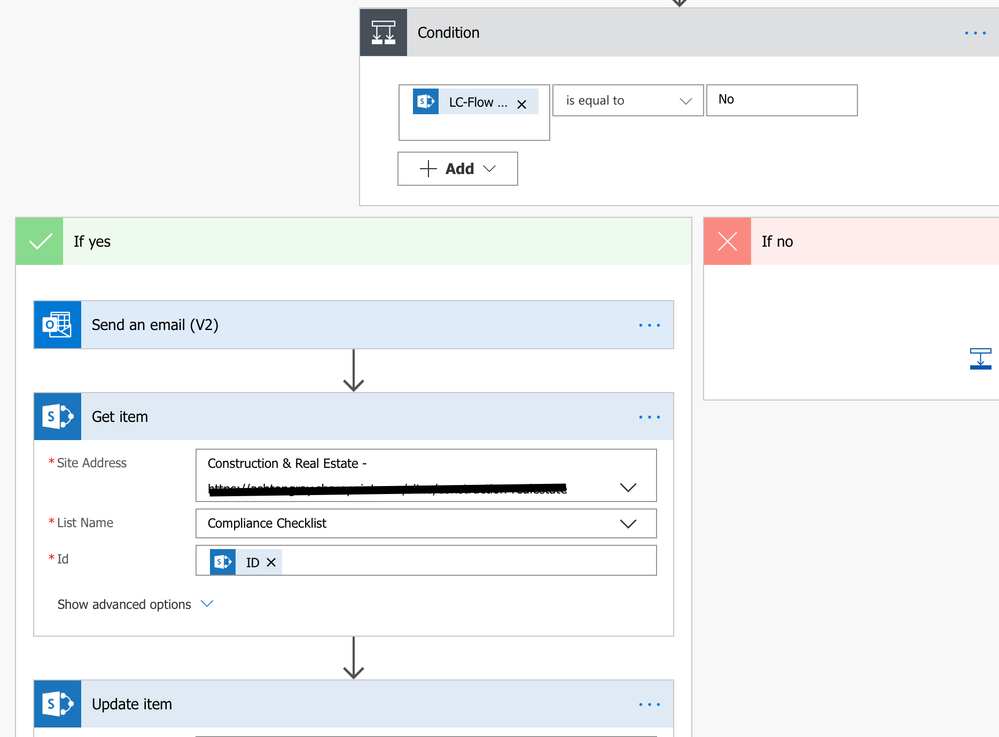This screenshot has width=999, height=737.
Task: Expand the List Name dropdown
Action: point(628,523)
